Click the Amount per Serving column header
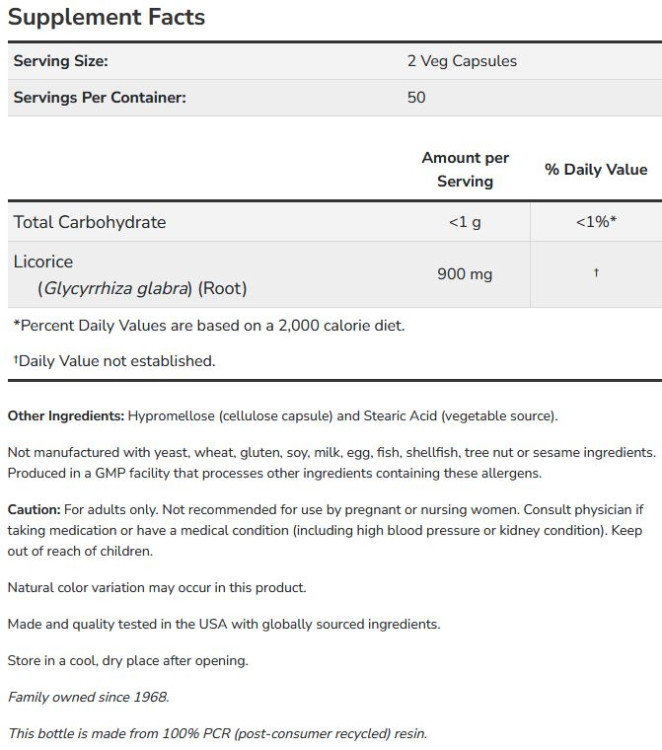The width and height of the screenshot is (662, 750). (x=465, y=169)
